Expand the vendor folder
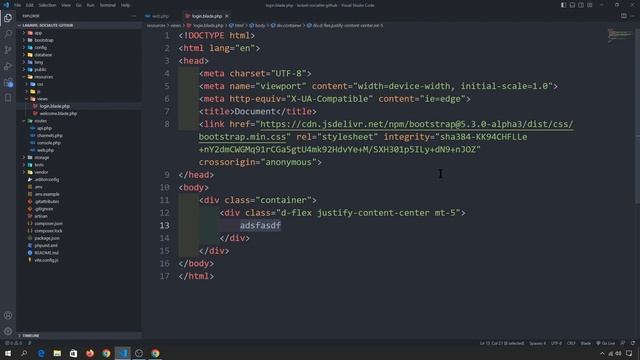The width and height of the screenshot is (640, 360). [41, 172]
